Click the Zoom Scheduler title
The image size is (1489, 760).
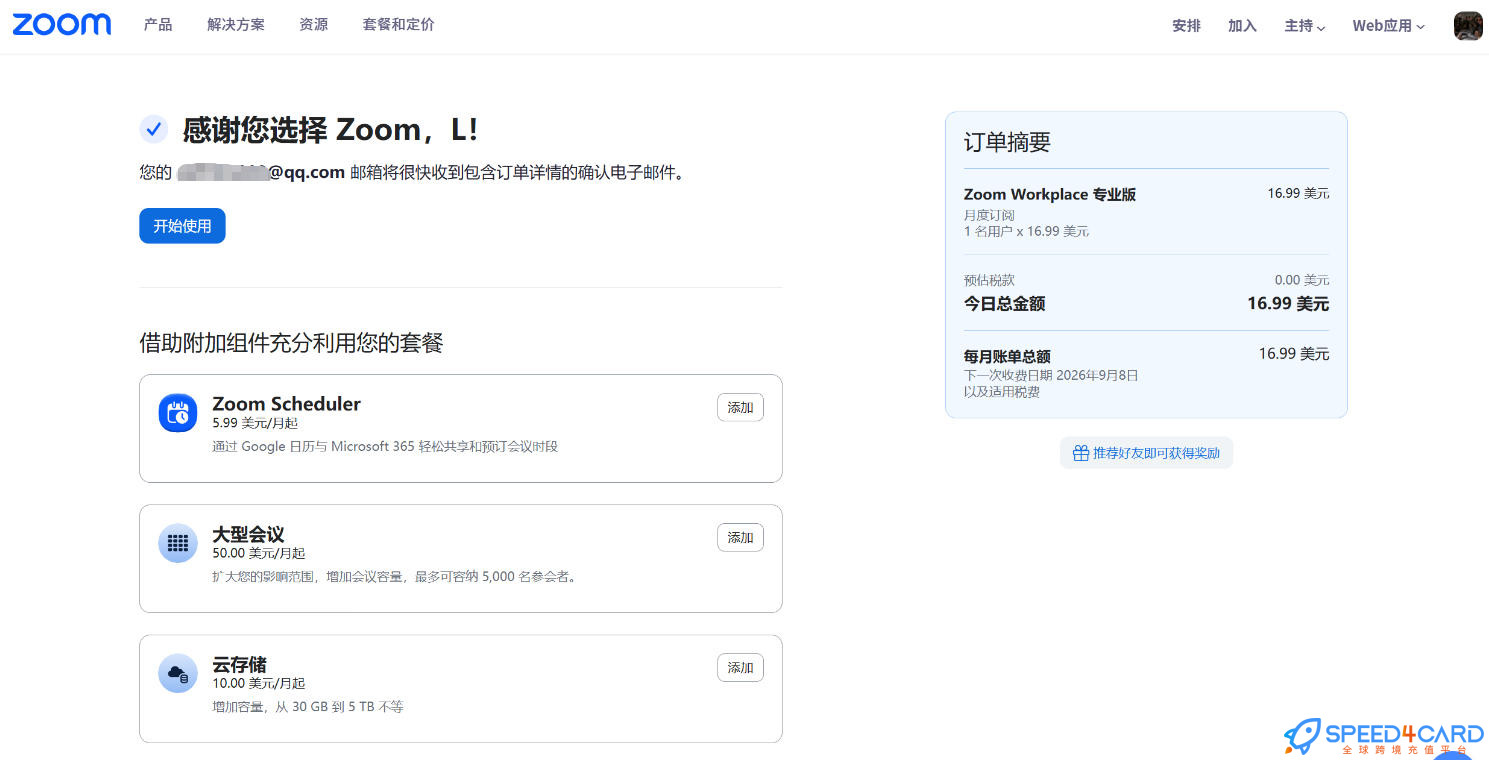[286, 404]
